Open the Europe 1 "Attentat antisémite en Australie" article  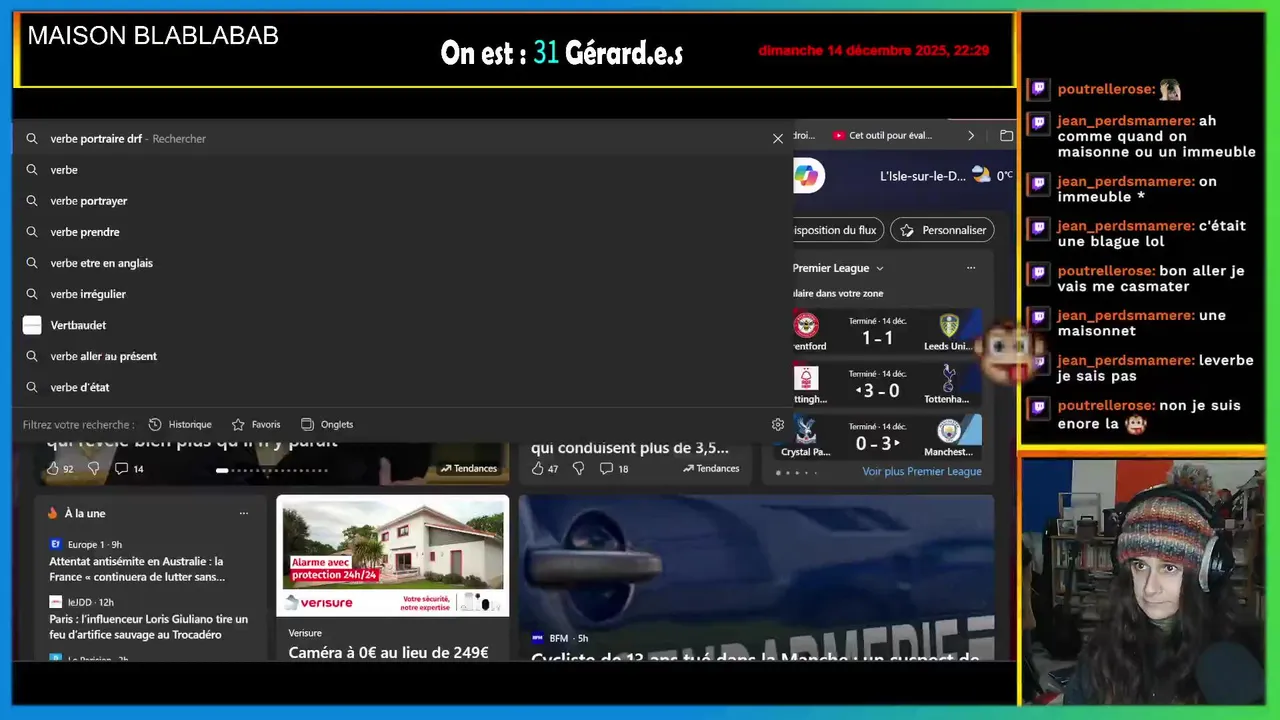coord(137,569)
